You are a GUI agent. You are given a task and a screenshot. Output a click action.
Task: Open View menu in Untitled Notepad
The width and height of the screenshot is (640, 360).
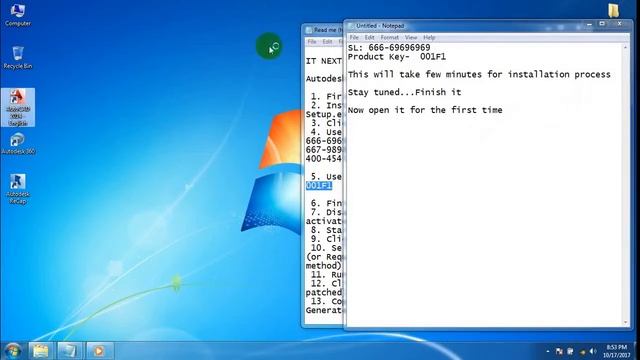tap(411, 38)
